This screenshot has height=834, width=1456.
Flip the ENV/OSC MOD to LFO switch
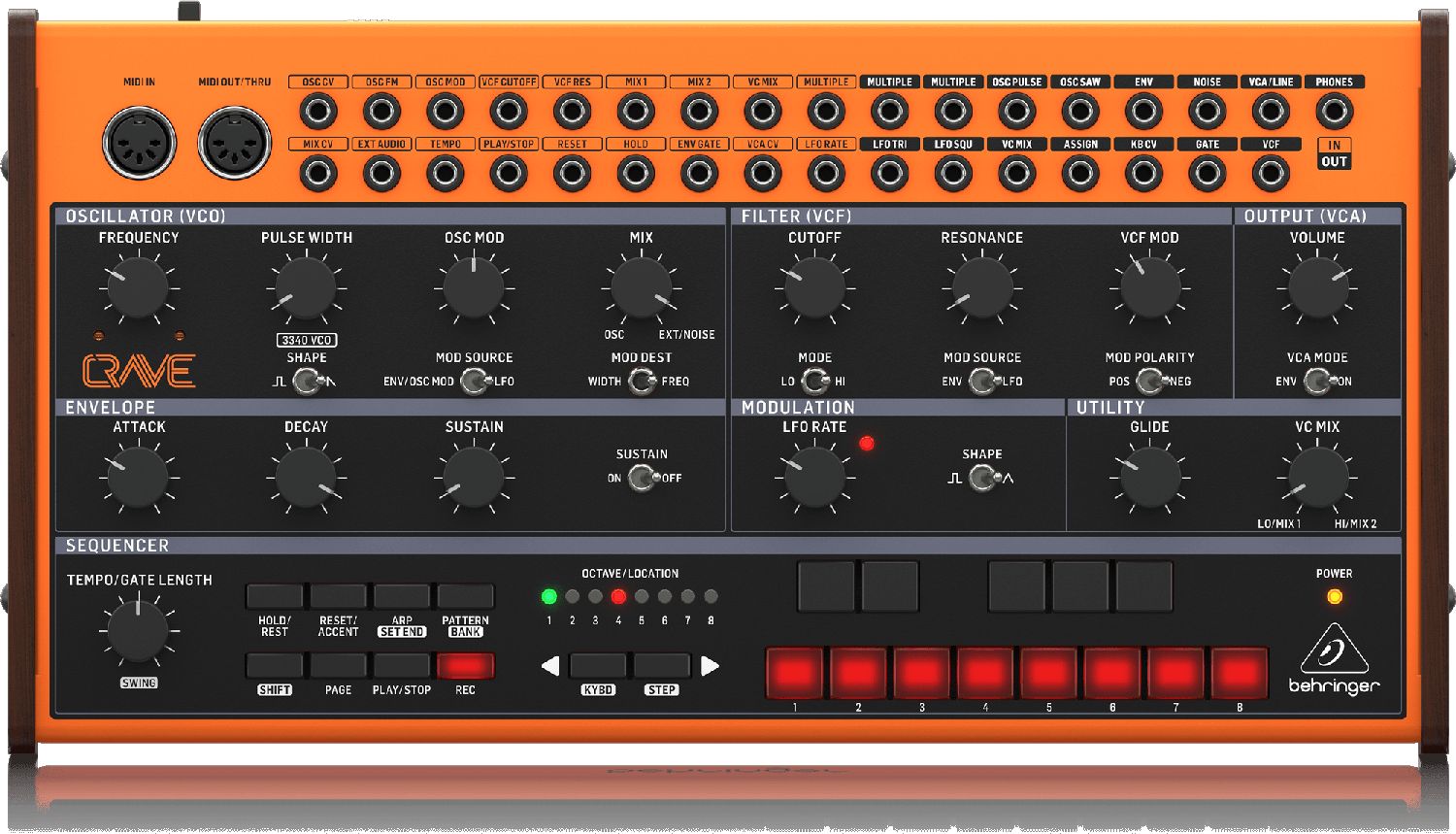pyautogui.click(x=475, y=382)
